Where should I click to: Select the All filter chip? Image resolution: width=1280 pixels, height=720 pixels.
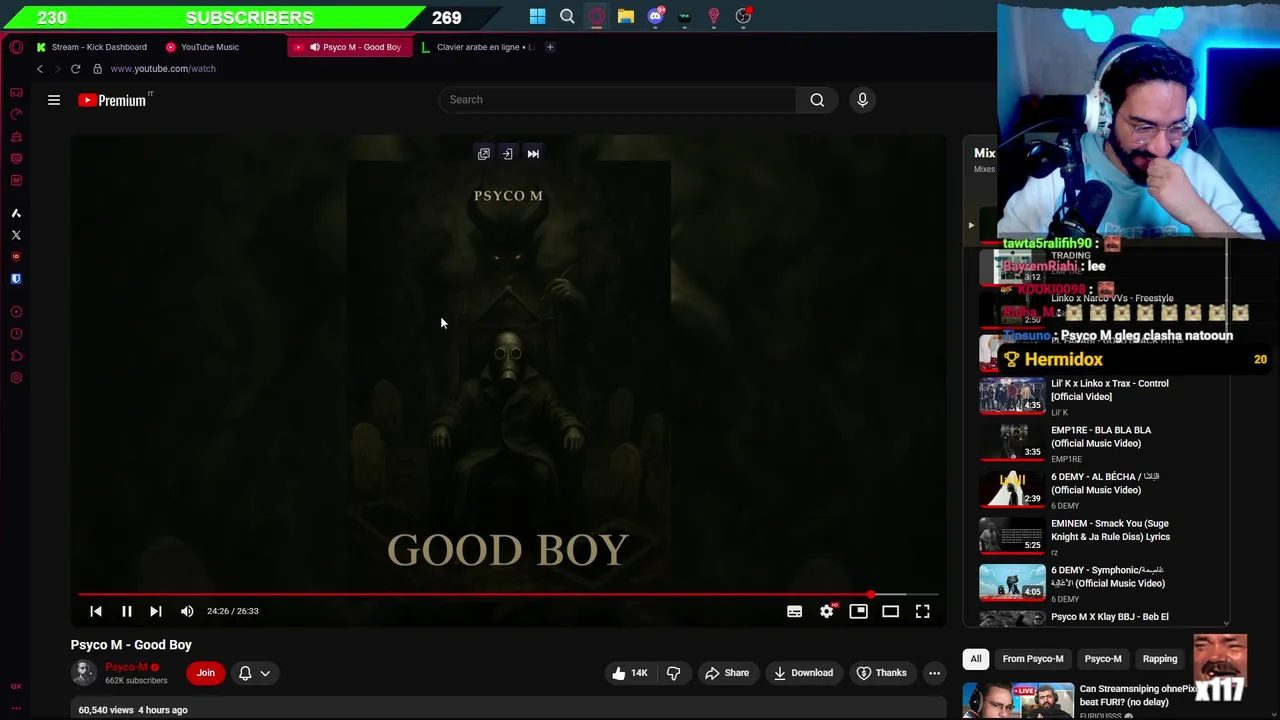click(x=976, y=659)
